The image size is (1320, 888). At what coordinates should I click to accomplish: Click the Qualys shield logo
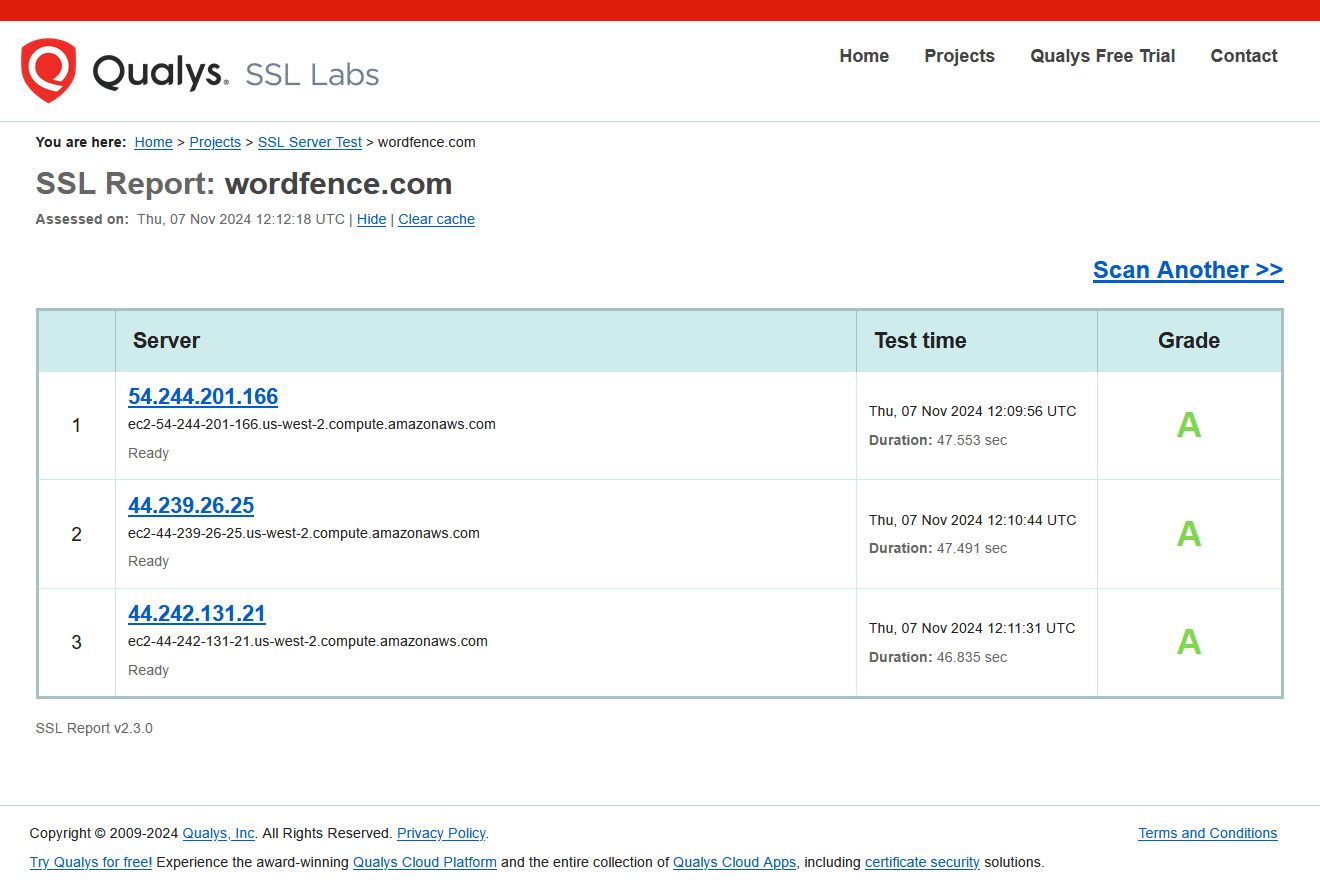coord(49,70)
